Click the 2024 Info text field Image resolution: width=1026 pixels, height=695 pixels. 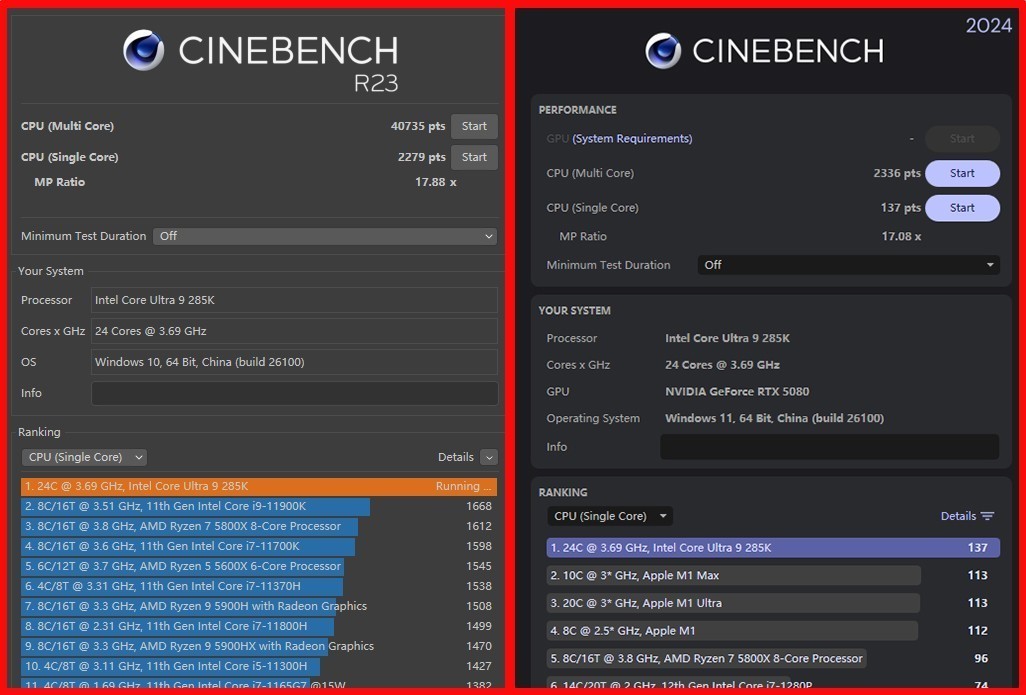click(x=829, y=447)
